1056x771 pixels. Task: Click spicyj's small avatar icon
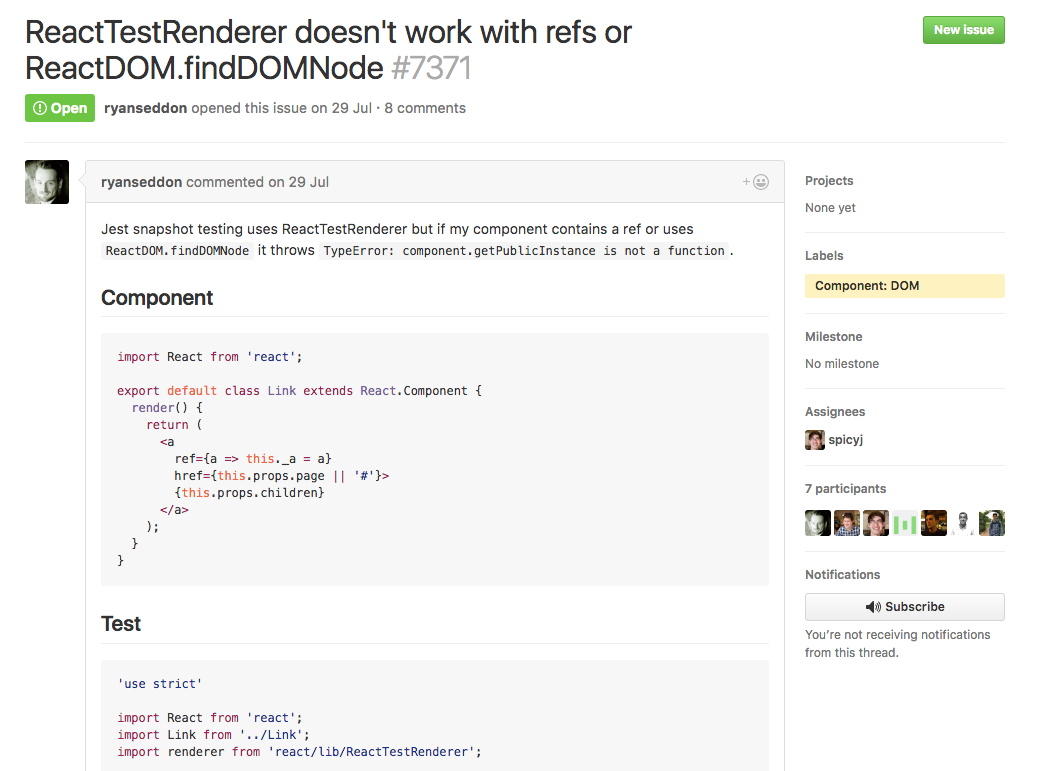815,440
